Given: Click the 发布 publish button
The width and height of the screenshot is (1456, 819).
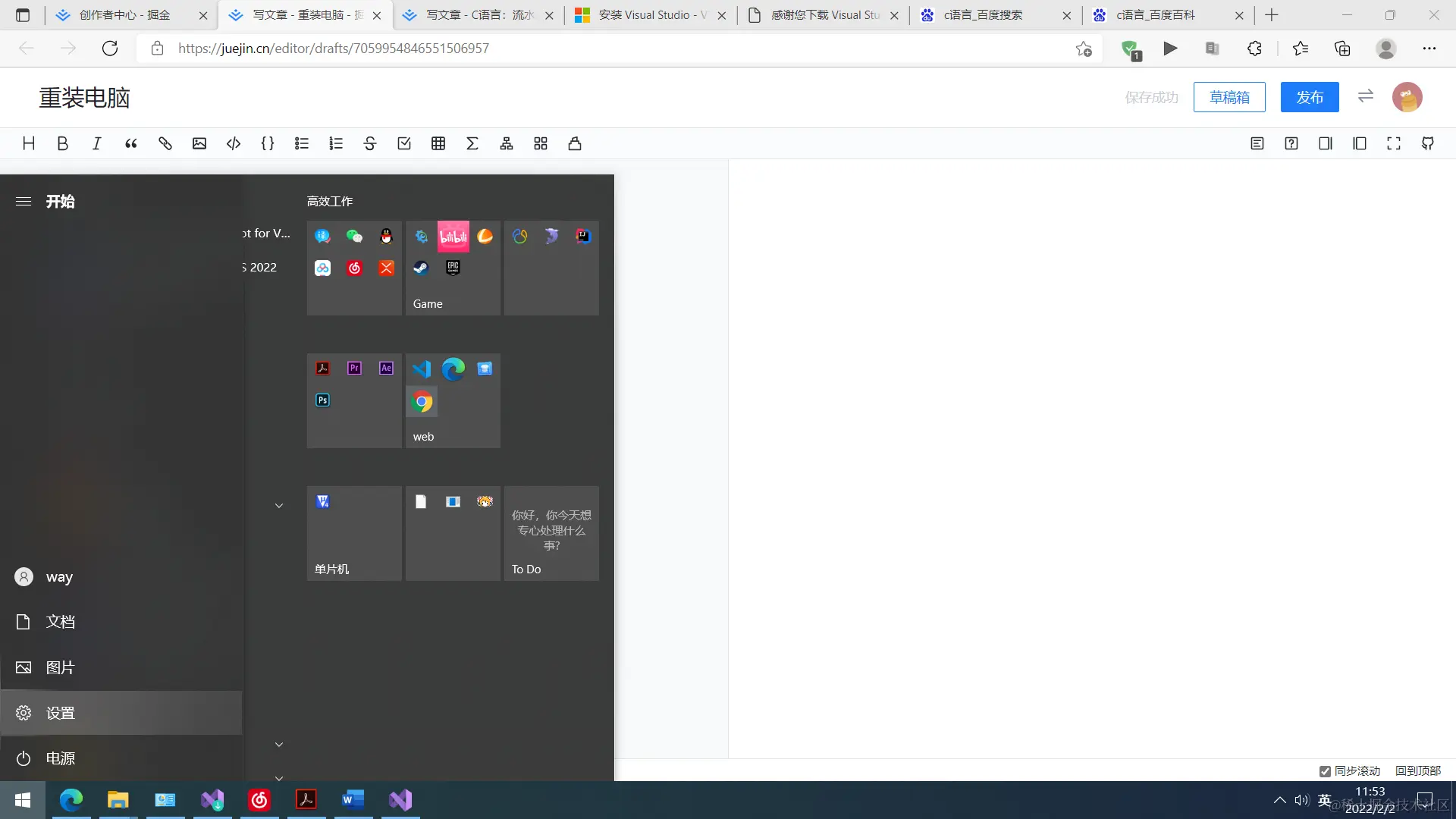Looking at the screenshot, I should tap(1309, 97).
